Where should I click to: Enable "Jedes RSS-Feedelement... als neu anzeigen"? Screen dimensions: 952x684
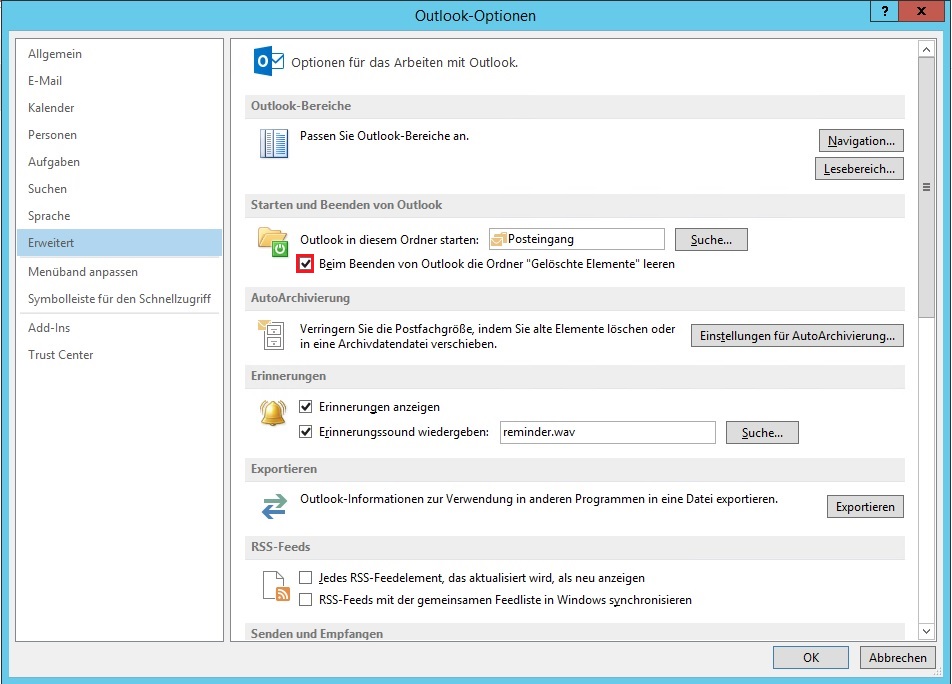(x=305, y=578)
